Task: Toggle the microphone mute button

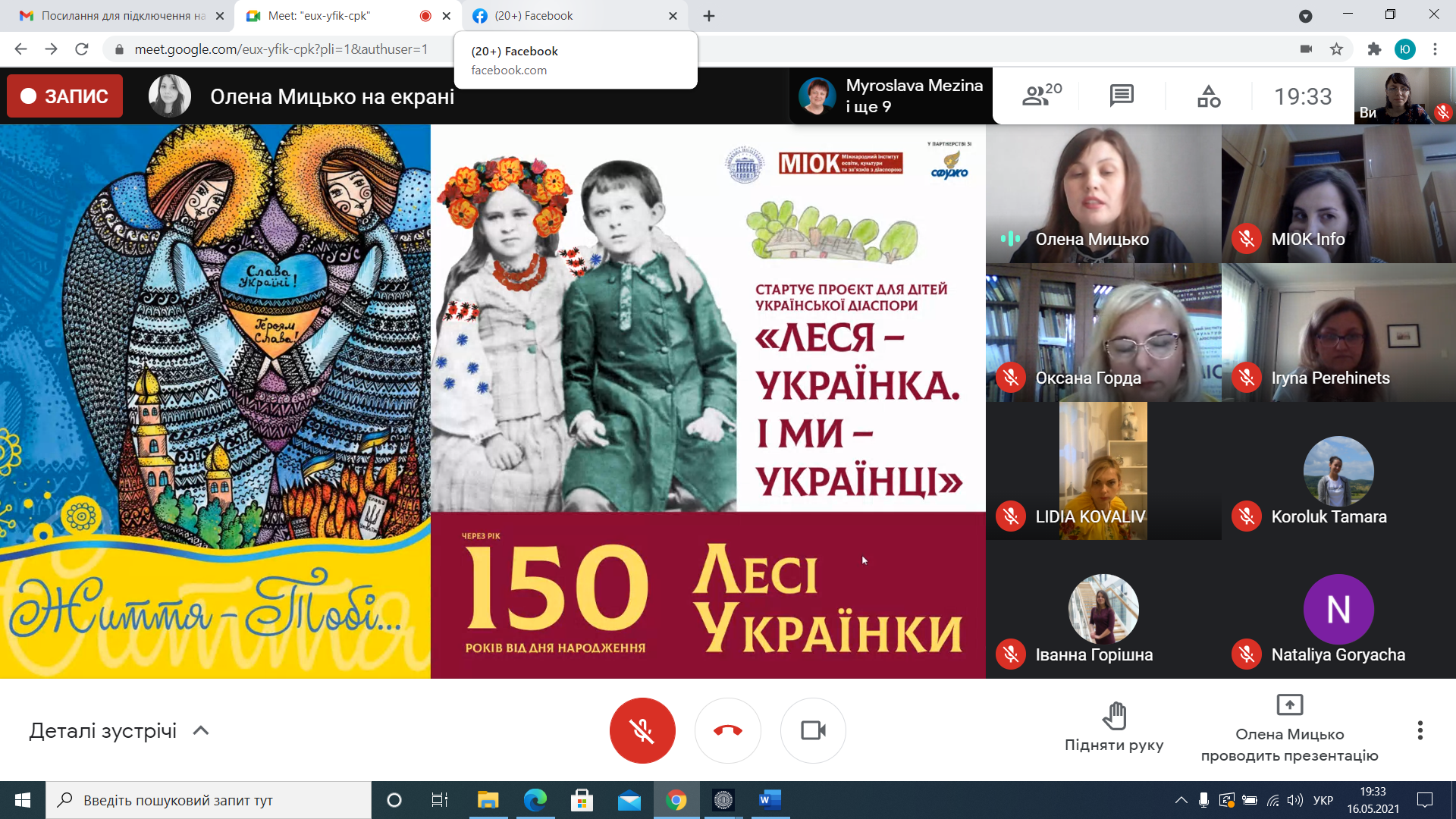Action: pyautogui.click(x=642, y=730)
